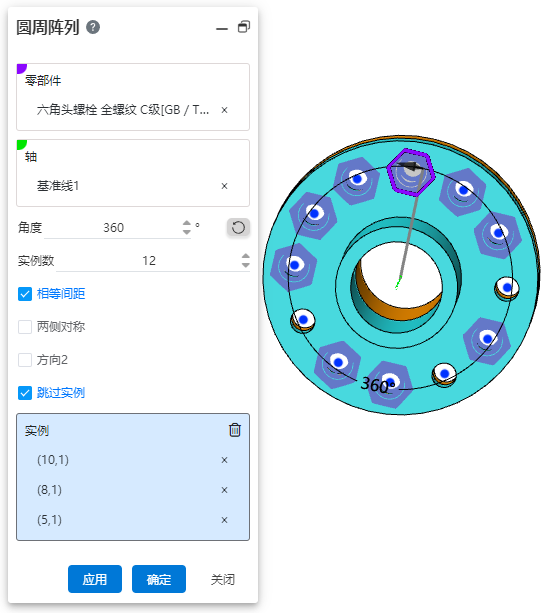Clear the 基准线1 axis selection
Image resolution: width=545 pixels, height=613 pixels.
tap(224, 186)
